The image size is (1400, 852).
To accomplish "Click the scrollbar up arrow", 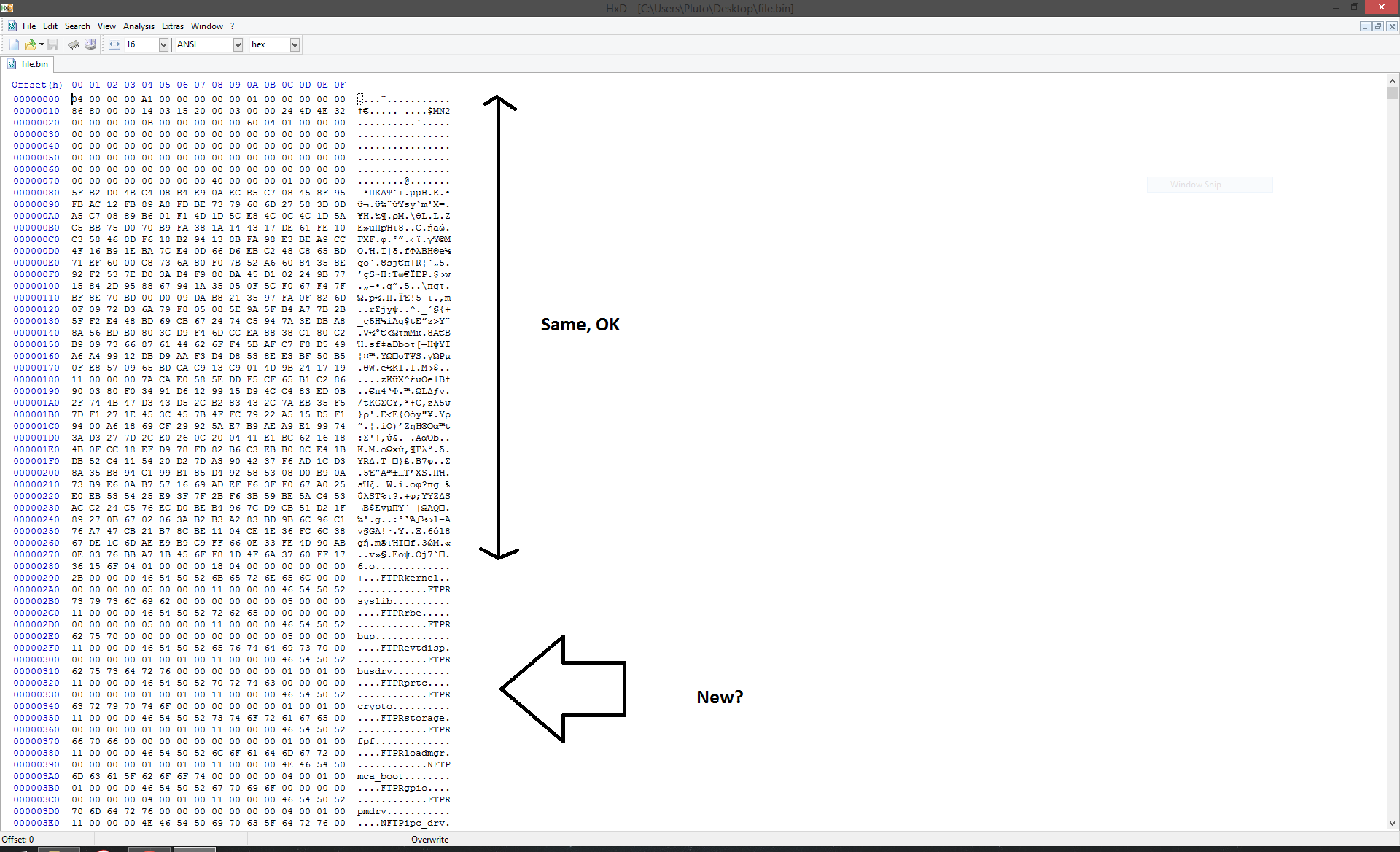I will click(1392, 82).
